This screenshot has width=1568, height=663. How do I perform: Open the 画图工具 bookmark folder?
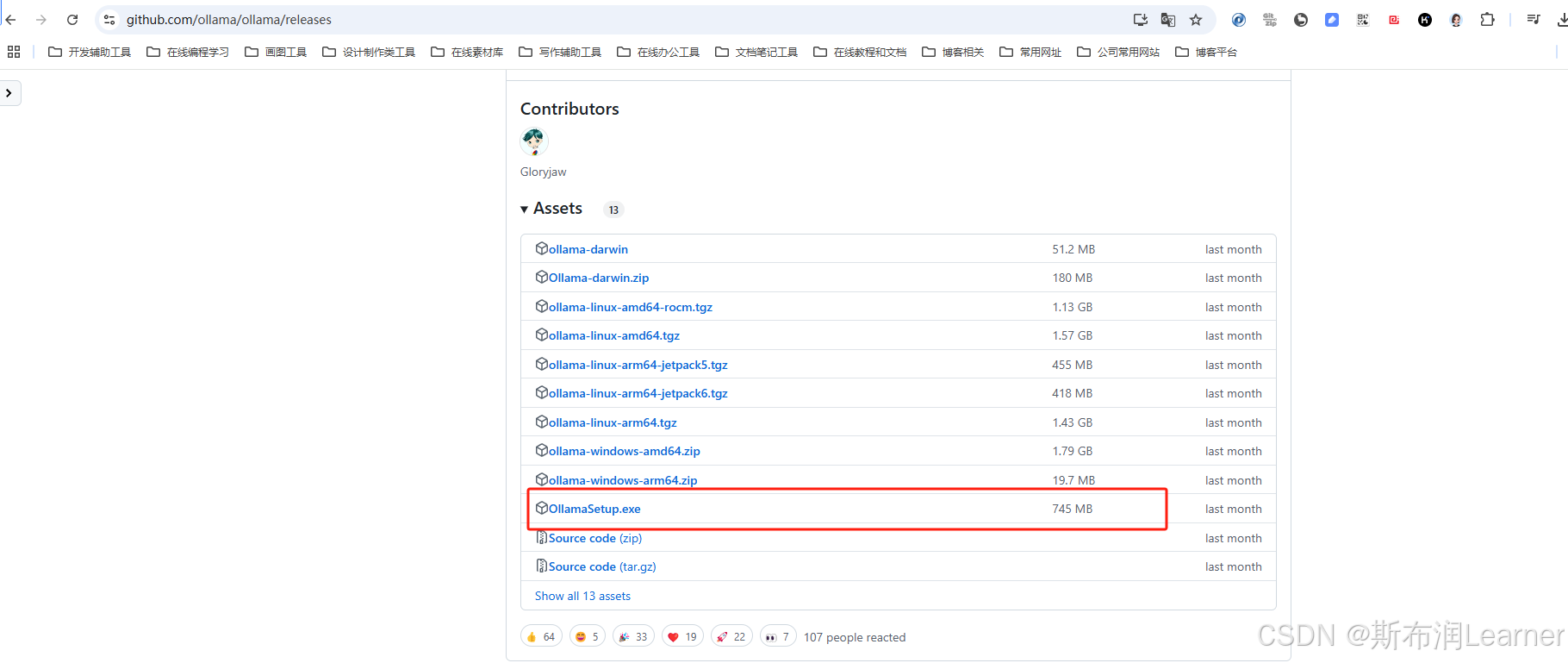(x=276, y=52)
